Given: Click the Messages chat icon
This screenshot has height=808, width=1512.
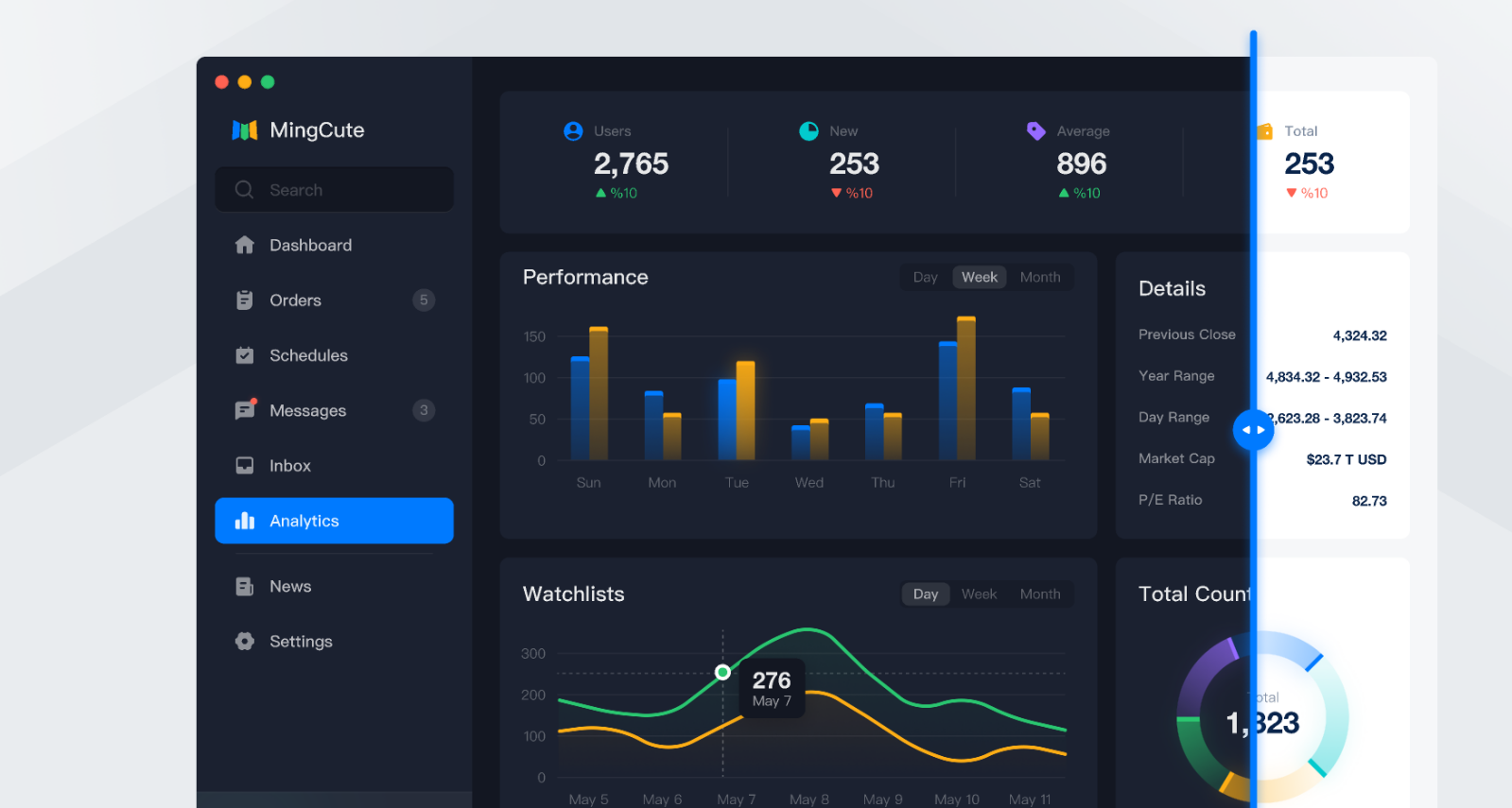Looking at the screenshot, I should 245,410.
